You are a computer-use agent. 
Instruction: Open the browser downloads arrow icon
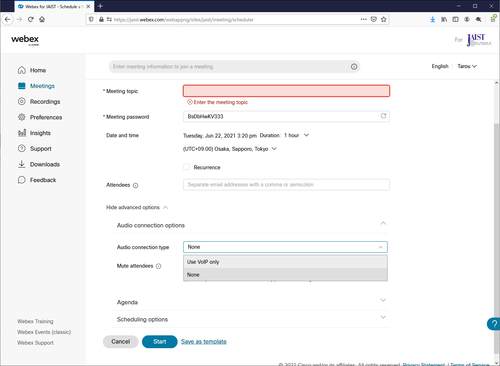tap(433, 19)
